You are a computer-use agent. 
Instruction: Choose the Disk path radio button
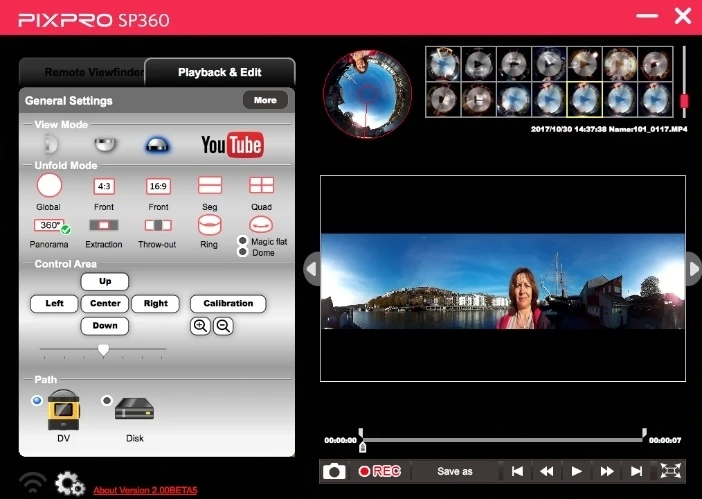107,400
